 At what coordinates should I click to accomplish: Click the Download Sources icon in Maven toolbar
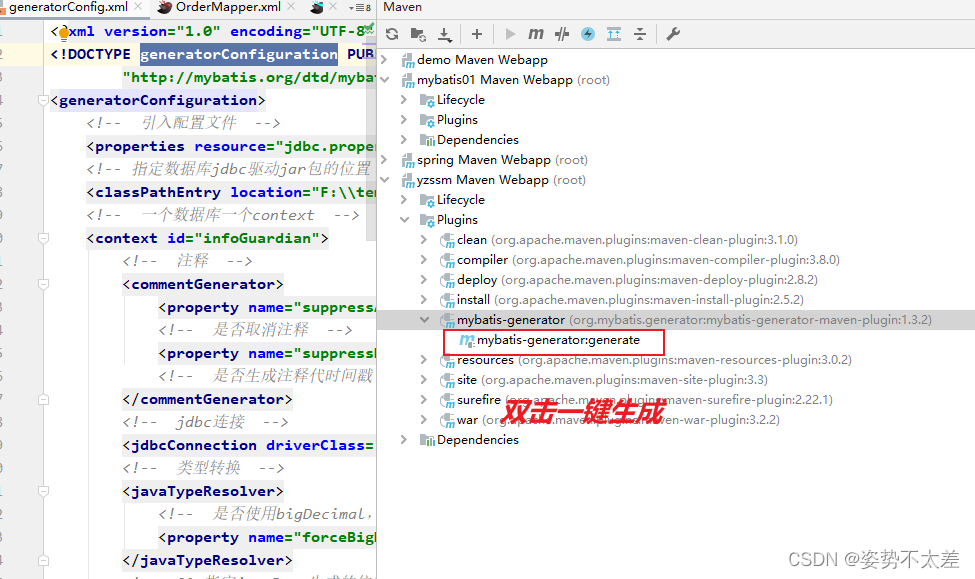click(x=445, y=35)
